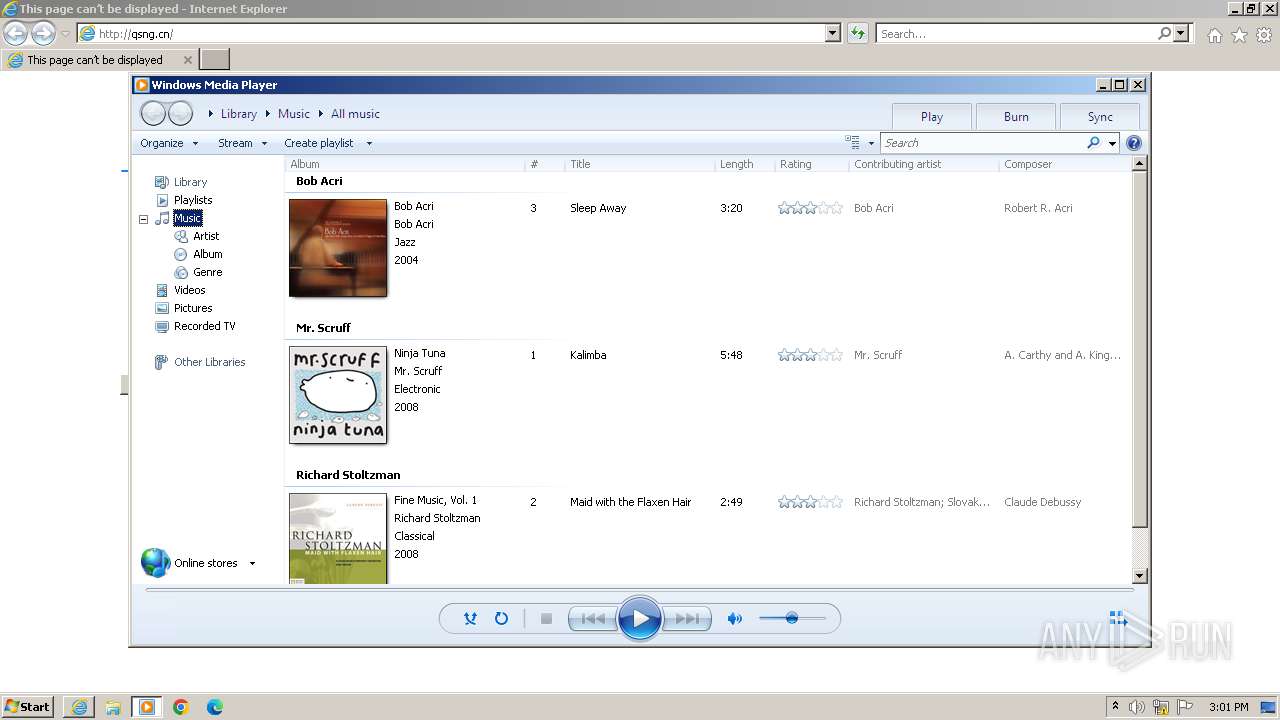Select Playlists in navigation pane
1280x720 pixels.
click(192, 200)
